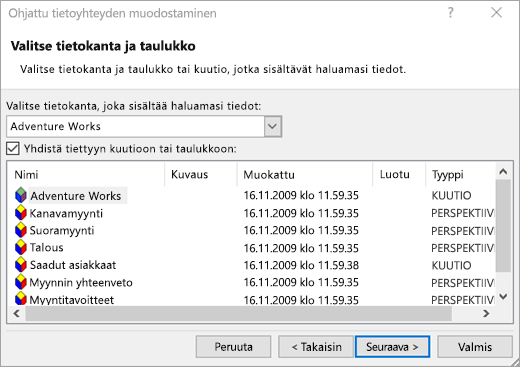Open the dialog help question mark

[x=450, y=13]
